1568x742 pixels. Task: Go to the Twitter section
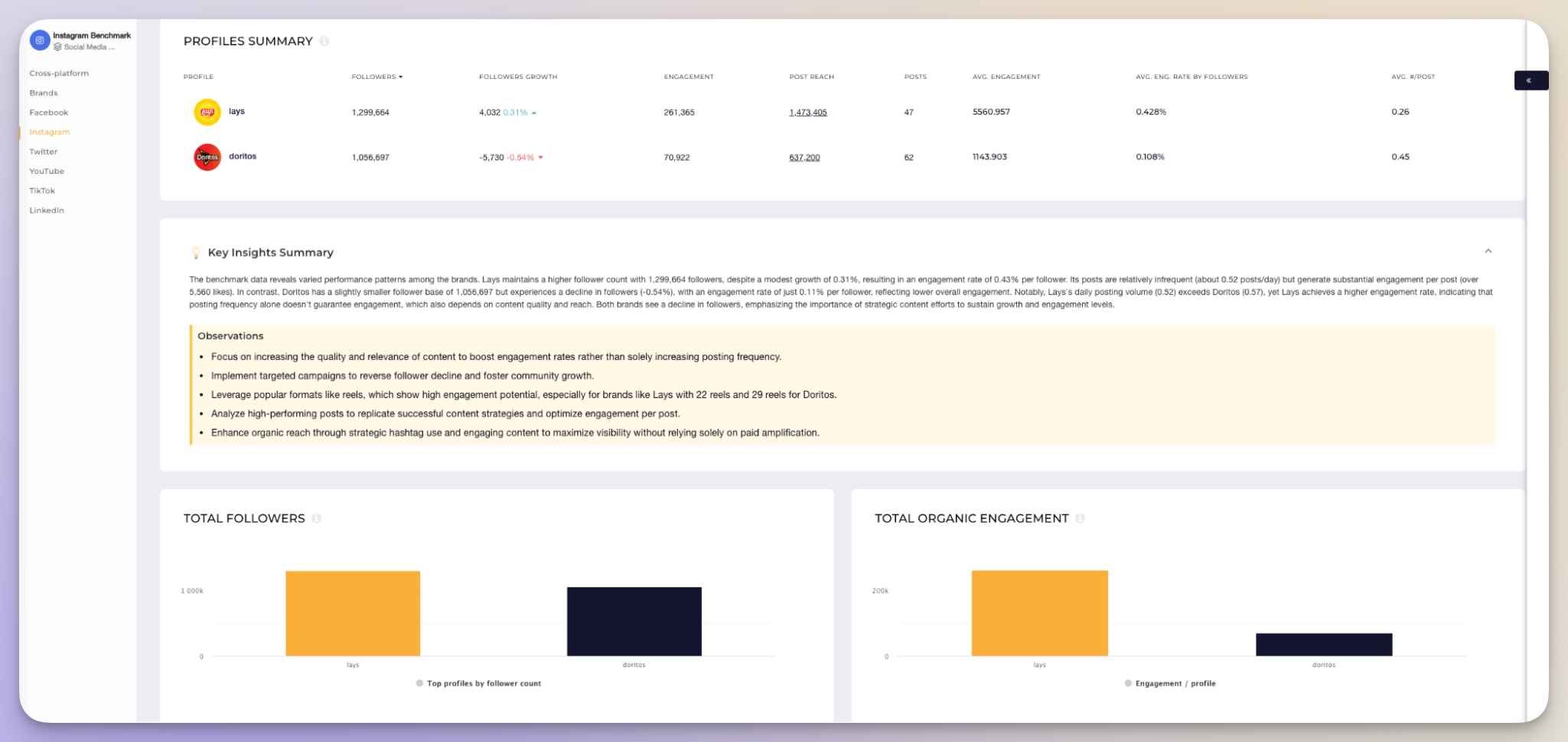point(44,152)
